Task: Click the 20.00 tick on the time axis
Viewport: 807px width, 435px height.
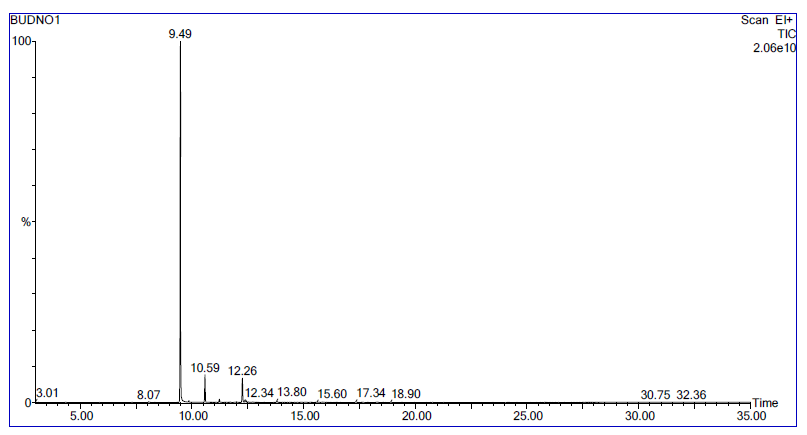Action: click(416, 416)
